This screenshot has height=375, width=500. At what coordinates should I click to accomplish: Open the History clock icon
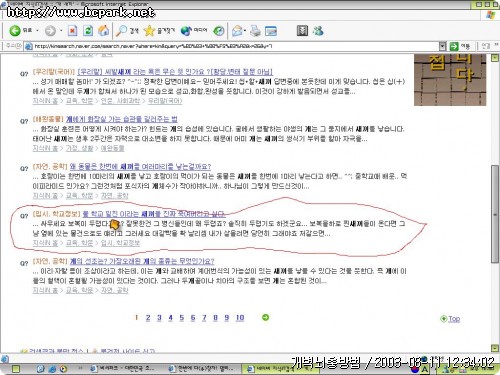tap(219, 31)
